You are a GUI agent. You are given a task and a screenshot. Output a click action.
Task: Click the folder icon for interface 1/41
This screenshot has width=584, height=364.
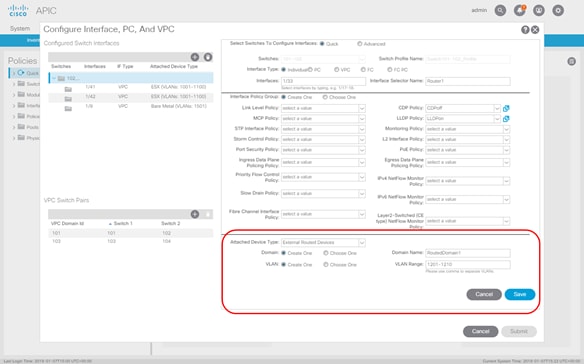[x=68, y=89]
